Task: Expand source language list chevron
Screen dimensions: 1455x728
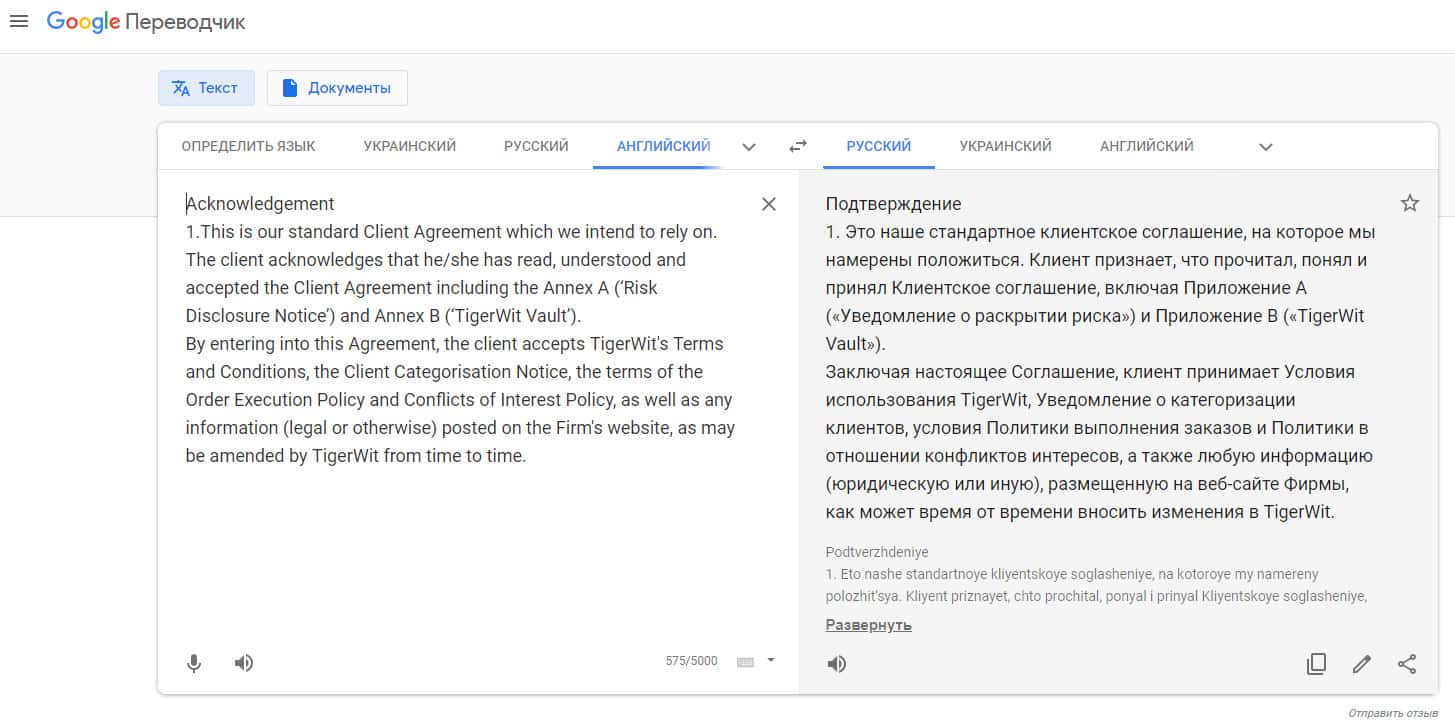Action: (x=749, y=147)
